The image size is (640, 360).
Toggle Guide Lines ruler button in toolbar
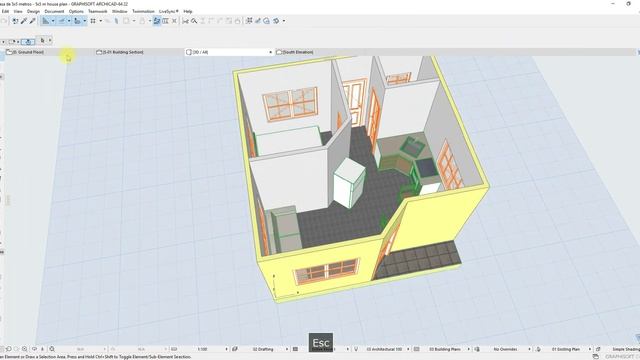click(46, 21)
